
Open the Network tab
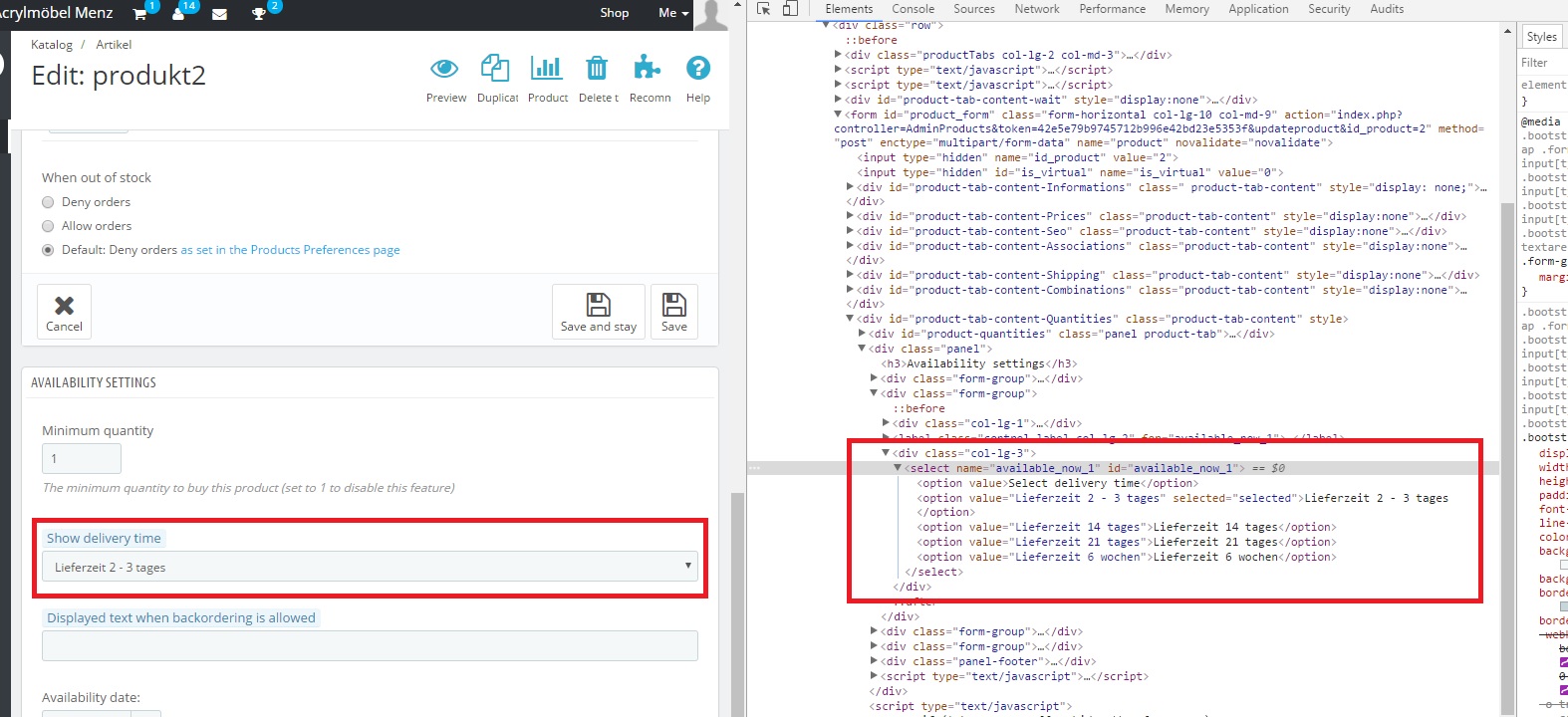click(x=1037, y=9)
